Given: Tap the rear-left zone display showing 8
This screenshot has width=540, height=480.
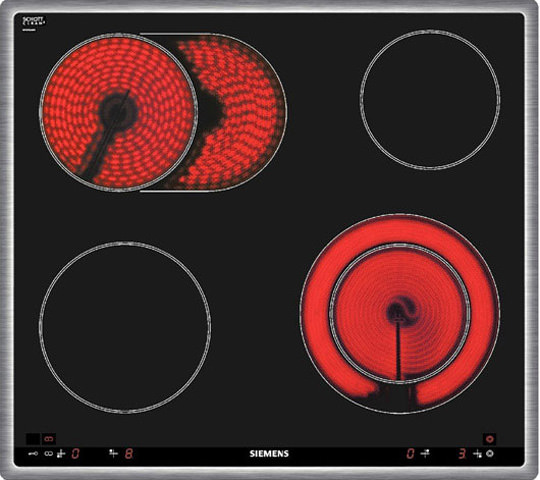Looking at the screenshot, I should click(129, 453).
